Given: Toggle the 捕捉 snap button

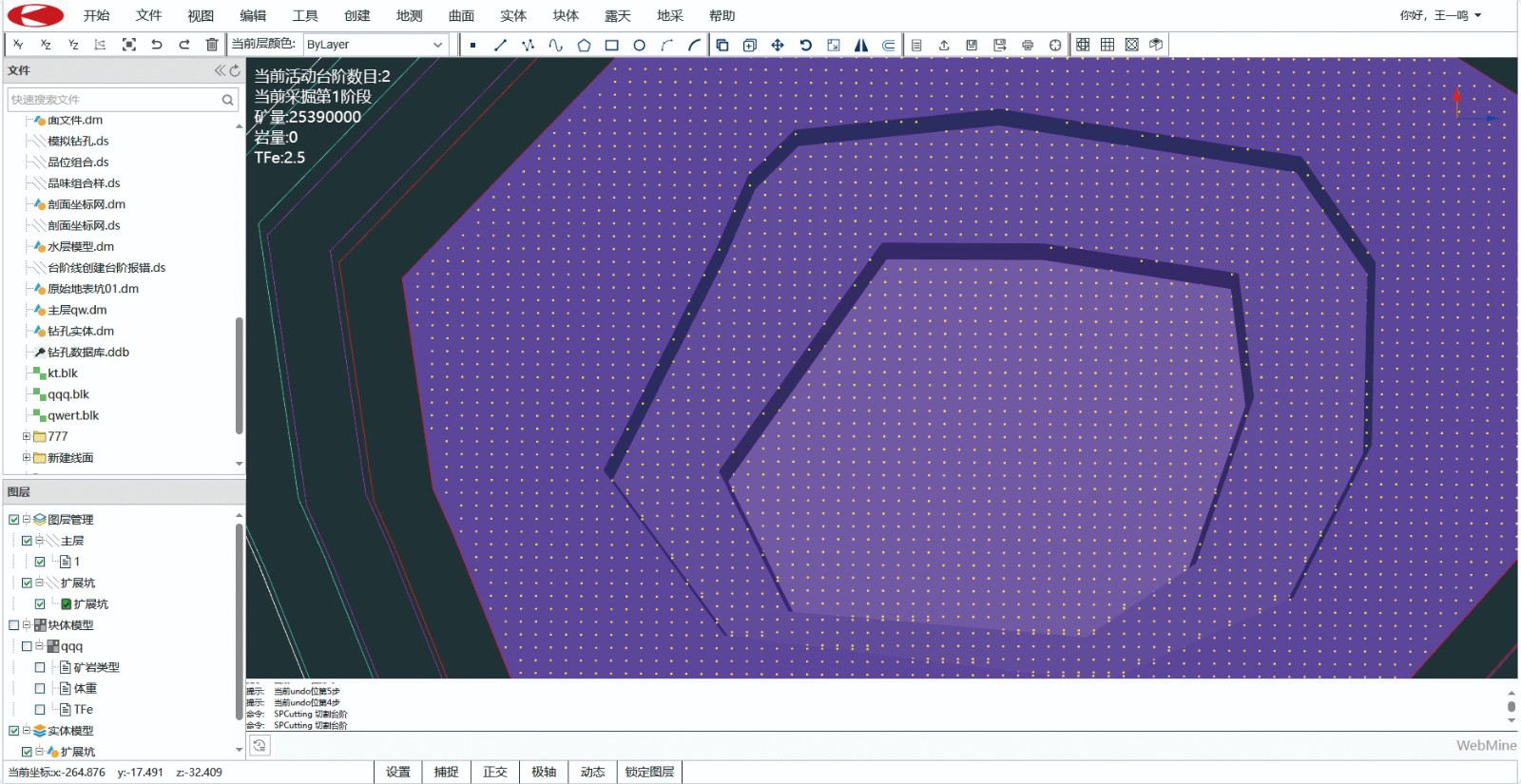Looking at the screenshot, I should pyautogui.click(x=447, y=772).
